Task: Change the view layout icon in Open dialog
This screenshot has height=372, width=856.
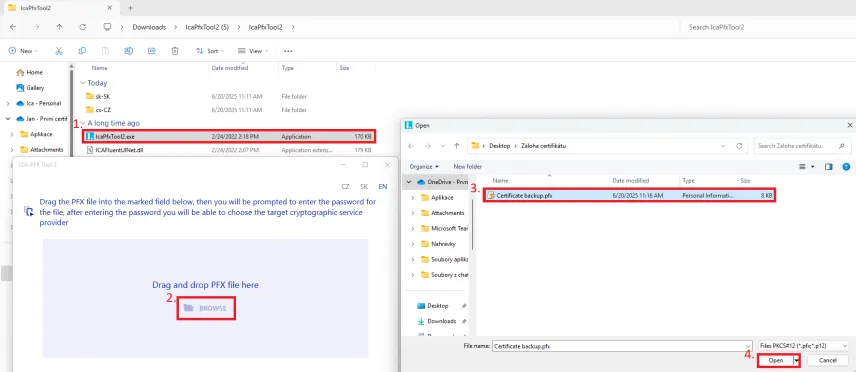Action: coord(802,167)
